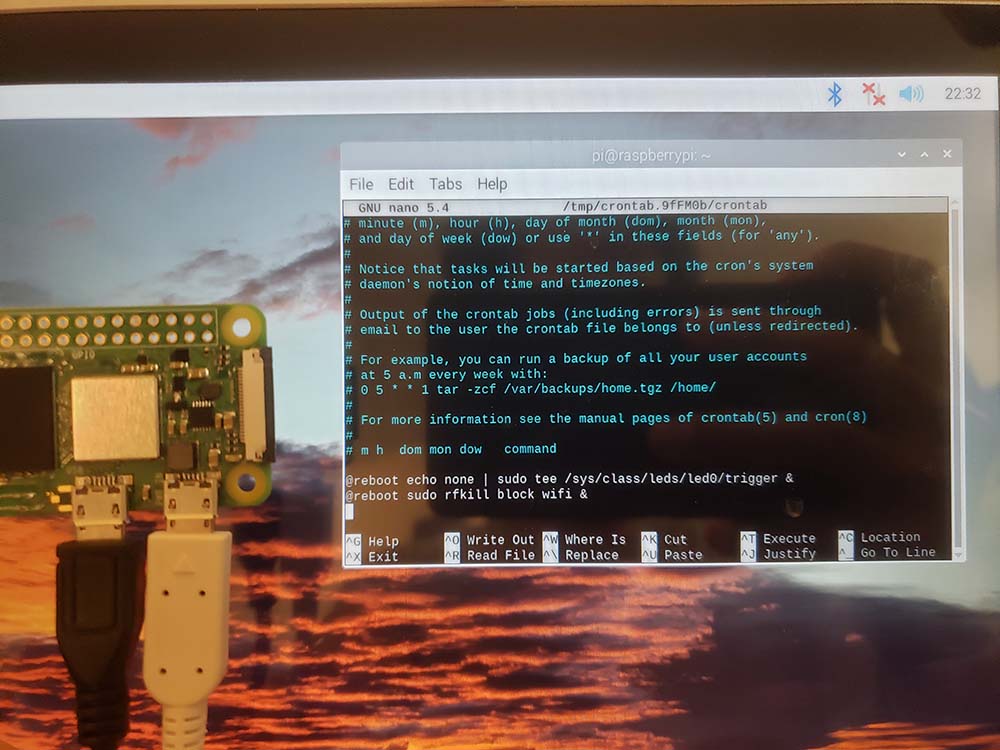The height and width of the screenshot is (750, 1000).
Task: Click the ^R Read File shortcut
Action: [x=489, y=555]
